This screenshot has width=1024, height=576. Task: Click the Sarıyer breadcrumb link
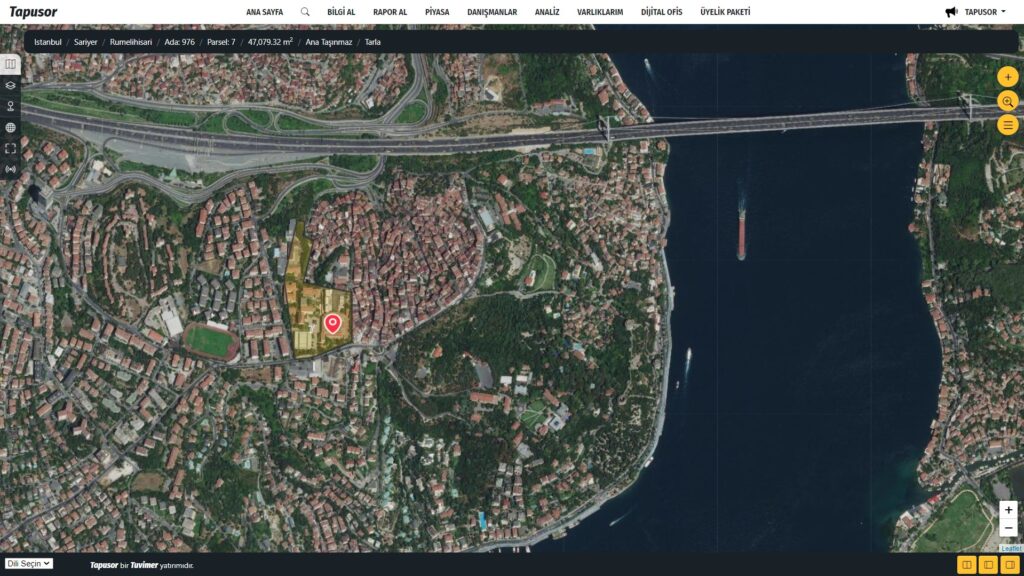pos(84,42)
